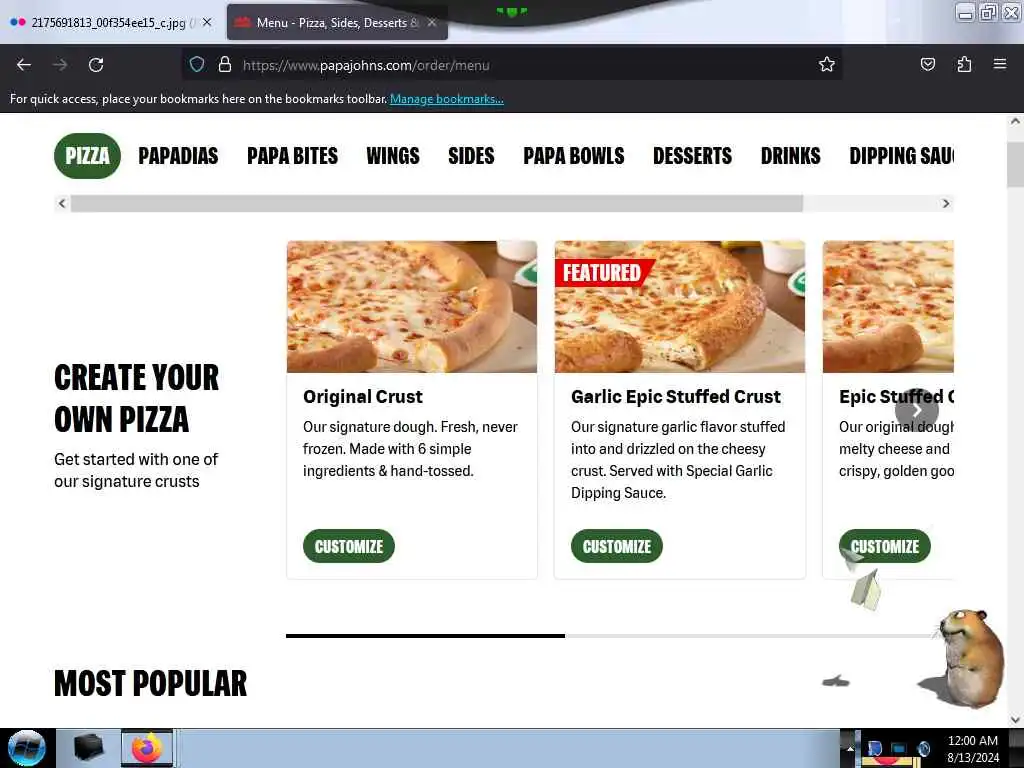Select the Menu - Pizza, Sides, Desserts tab
Screen dimensions: 1024x768
[x=337, y=23]
